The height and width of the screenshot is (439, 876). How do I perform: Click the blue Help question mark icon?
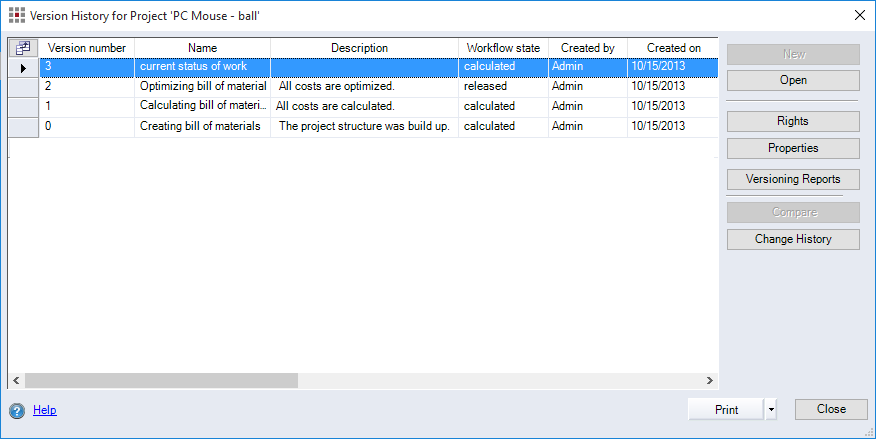(x=17, y=410)
